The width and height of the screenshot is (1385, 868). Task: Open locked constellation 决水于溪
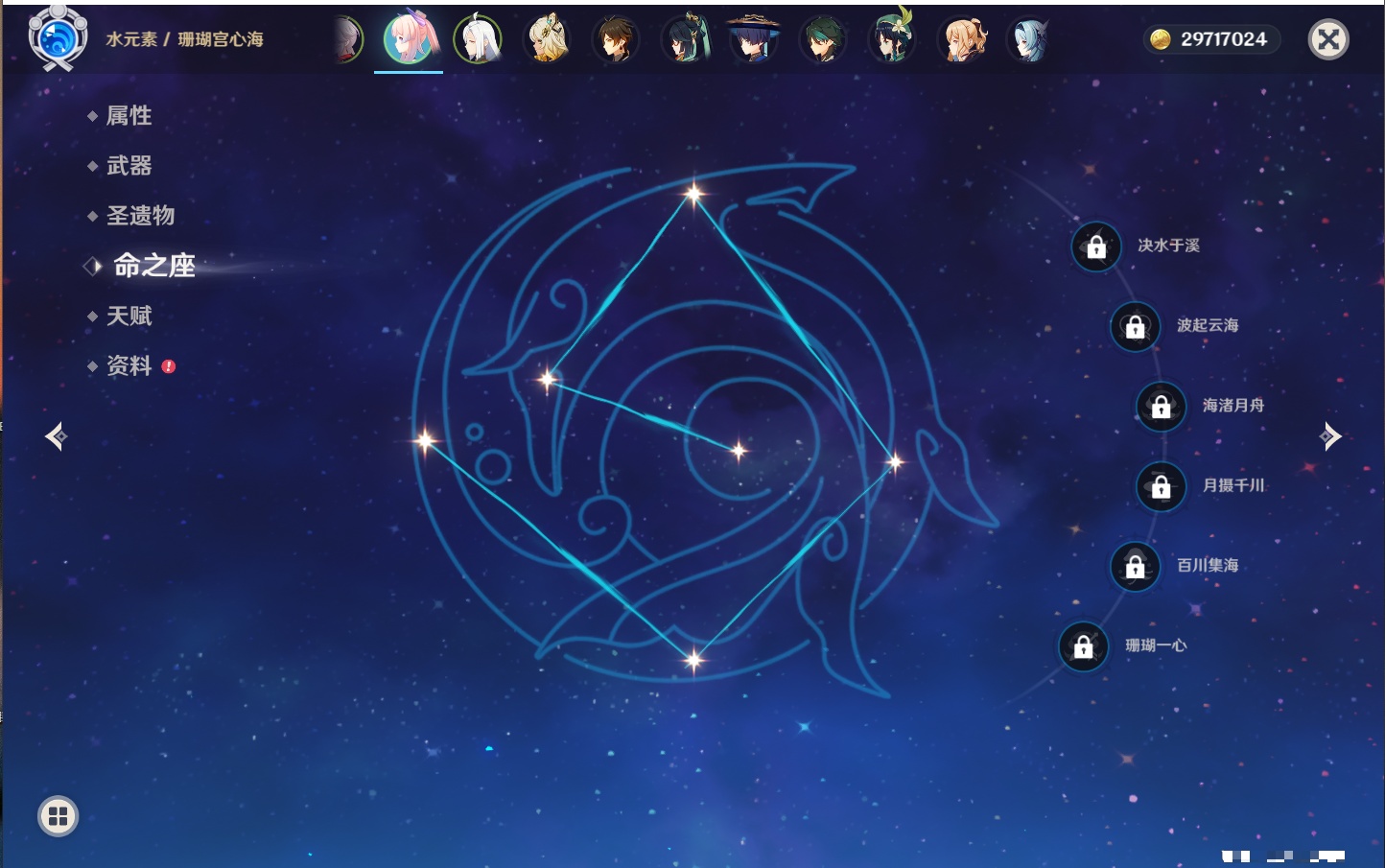1096,246
